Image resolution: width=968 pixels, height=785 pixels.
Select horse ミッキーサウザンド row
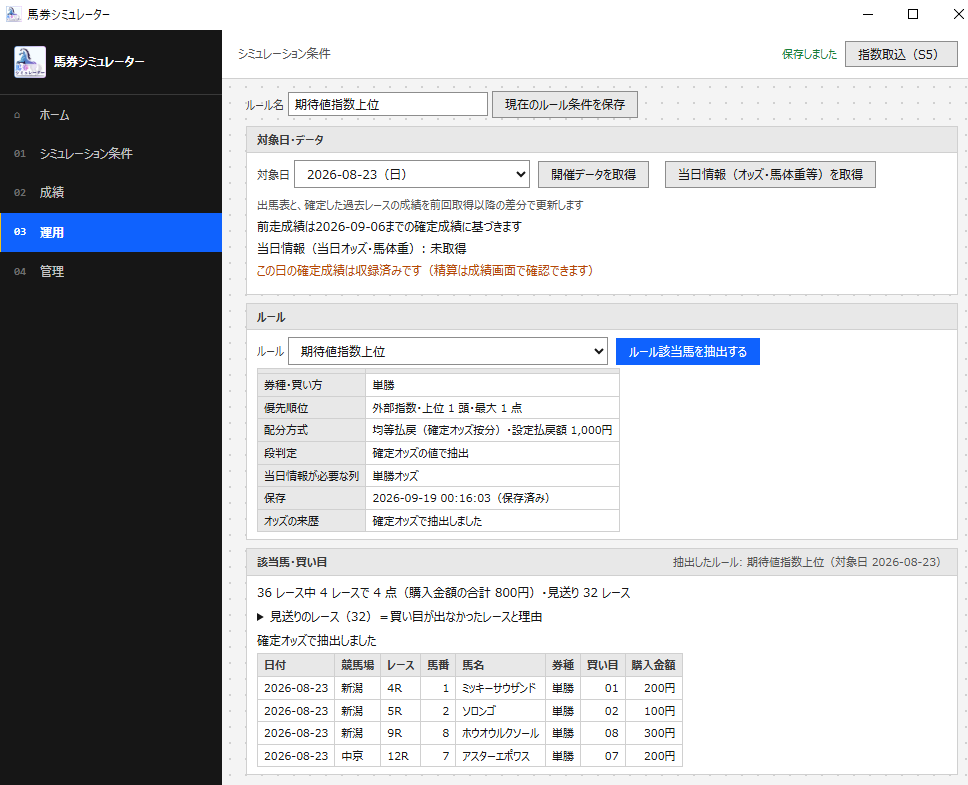click(x=470, y=688)
